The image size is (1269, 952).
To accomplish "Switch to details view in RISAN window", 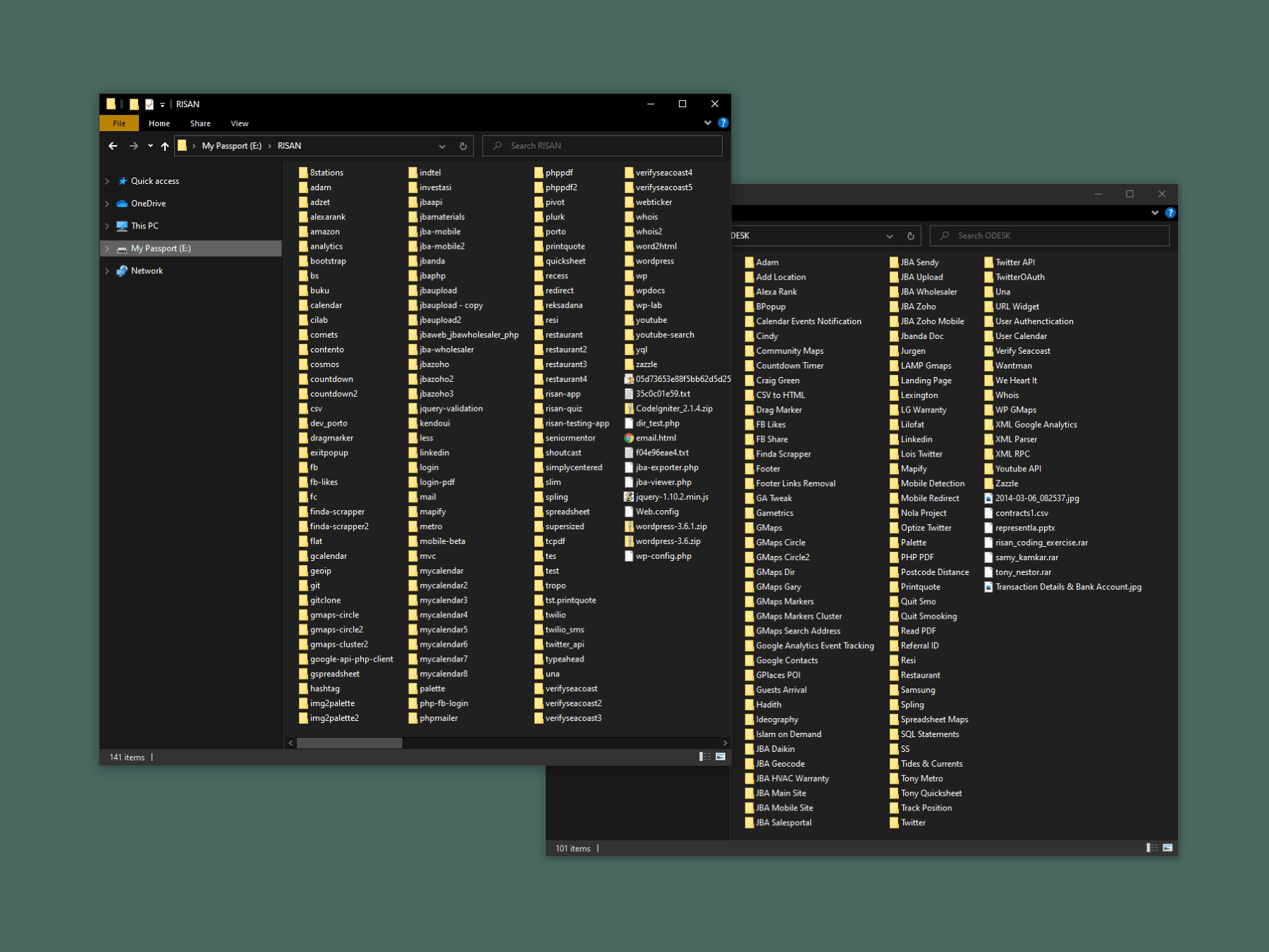I will 704,756.
